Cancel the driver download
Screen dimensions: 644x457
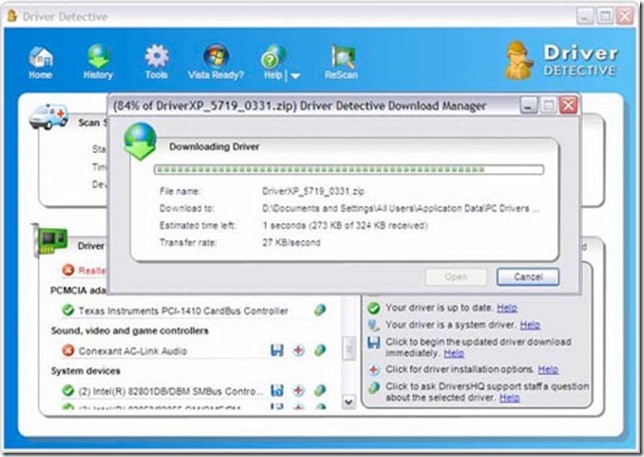pos(527,277)
